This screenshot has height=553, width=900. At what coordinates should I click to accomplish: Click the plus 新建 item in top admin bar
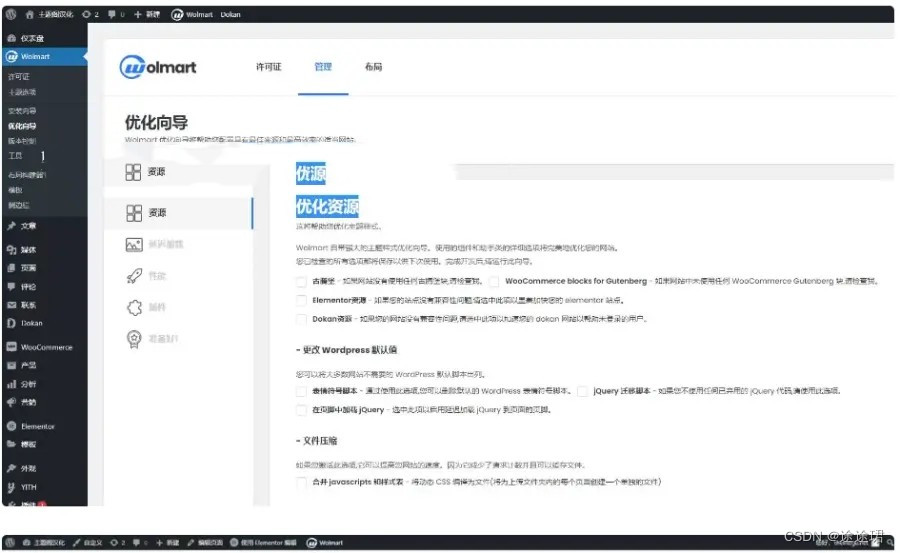(x=147, y=14)
